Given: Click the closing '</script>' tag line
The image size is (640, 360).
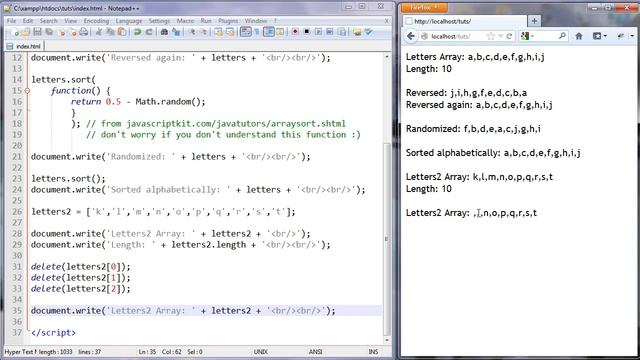Looking at the screenshot, I should click(x=53, y=333).
